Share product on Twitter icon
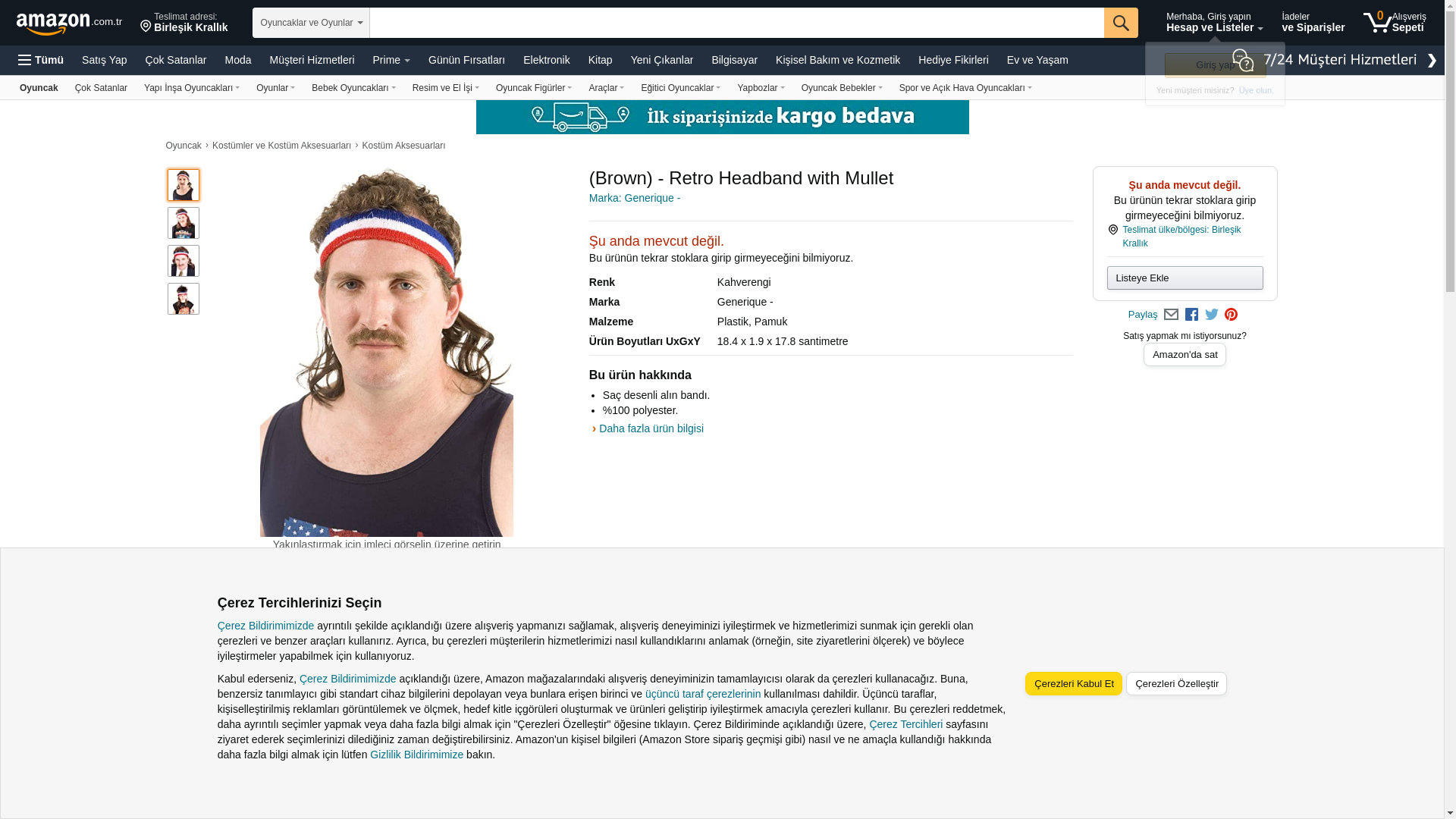Screen dimensions: 1456x819 coord(1212,315)
